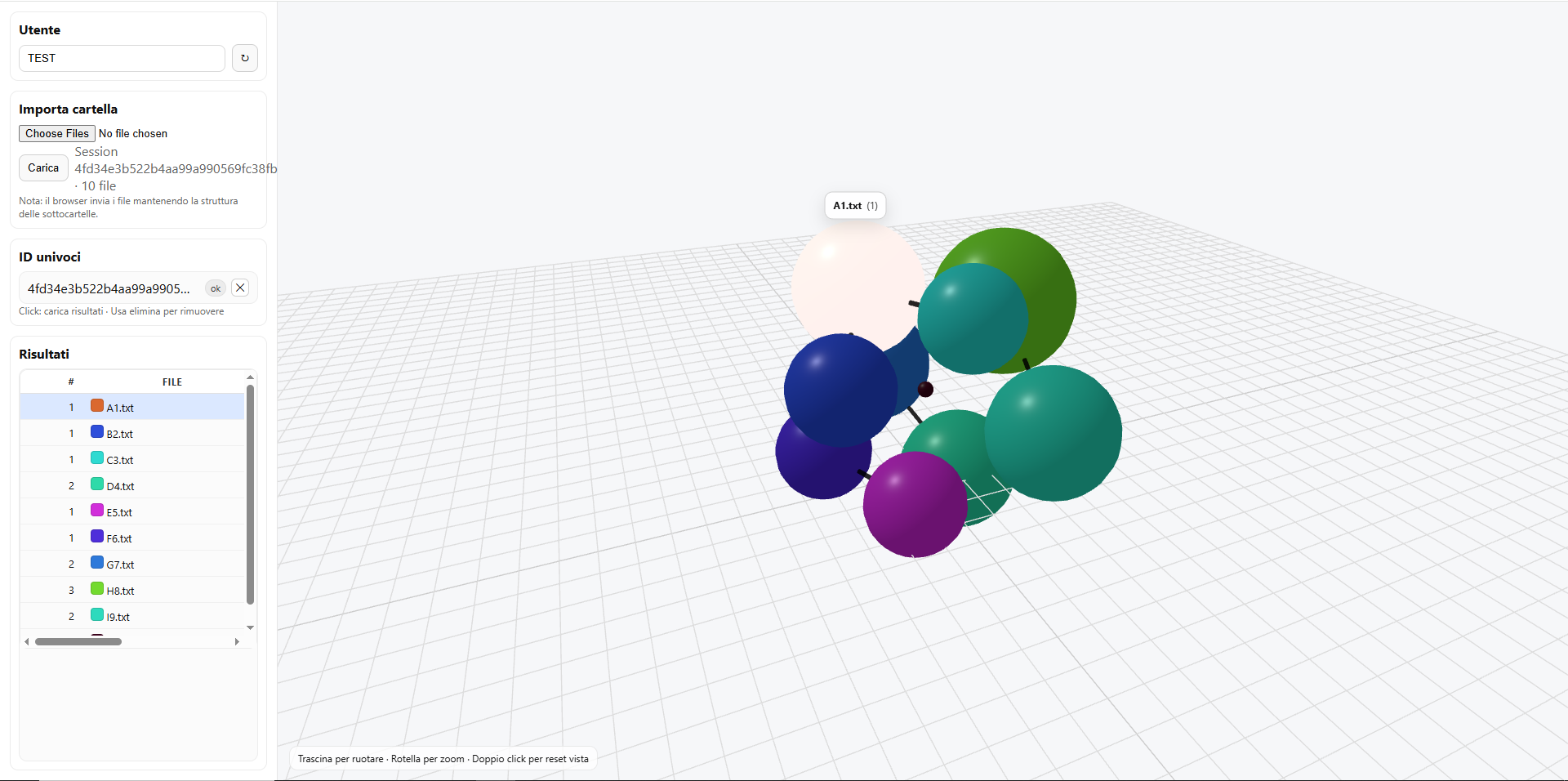Click the ok badge on the session ID
This screenshot has width=1568, height=781.
point(216,288)
